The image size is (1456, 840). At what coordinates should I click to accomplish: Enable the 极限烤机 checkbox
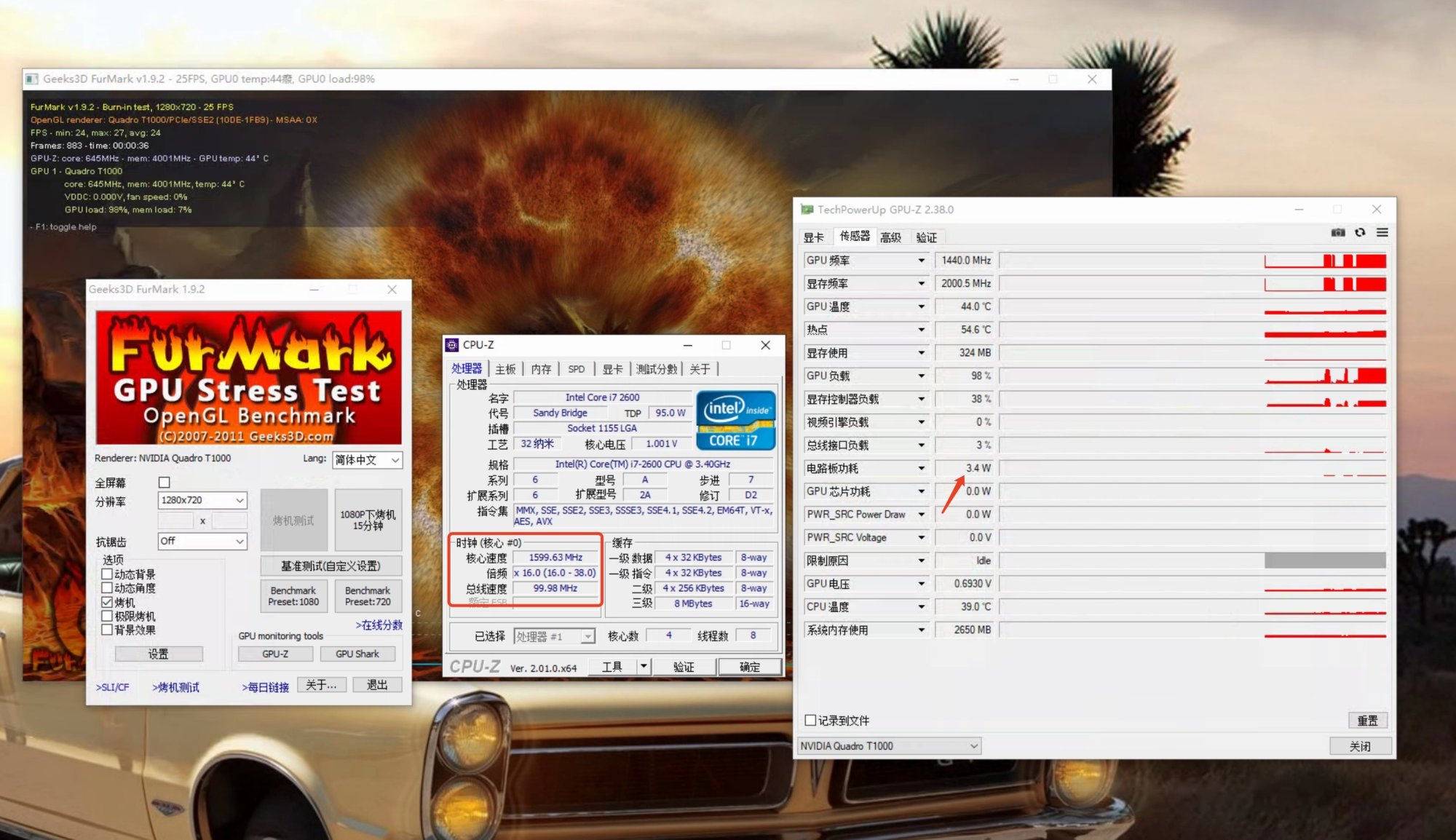click(x=107, y=616)
